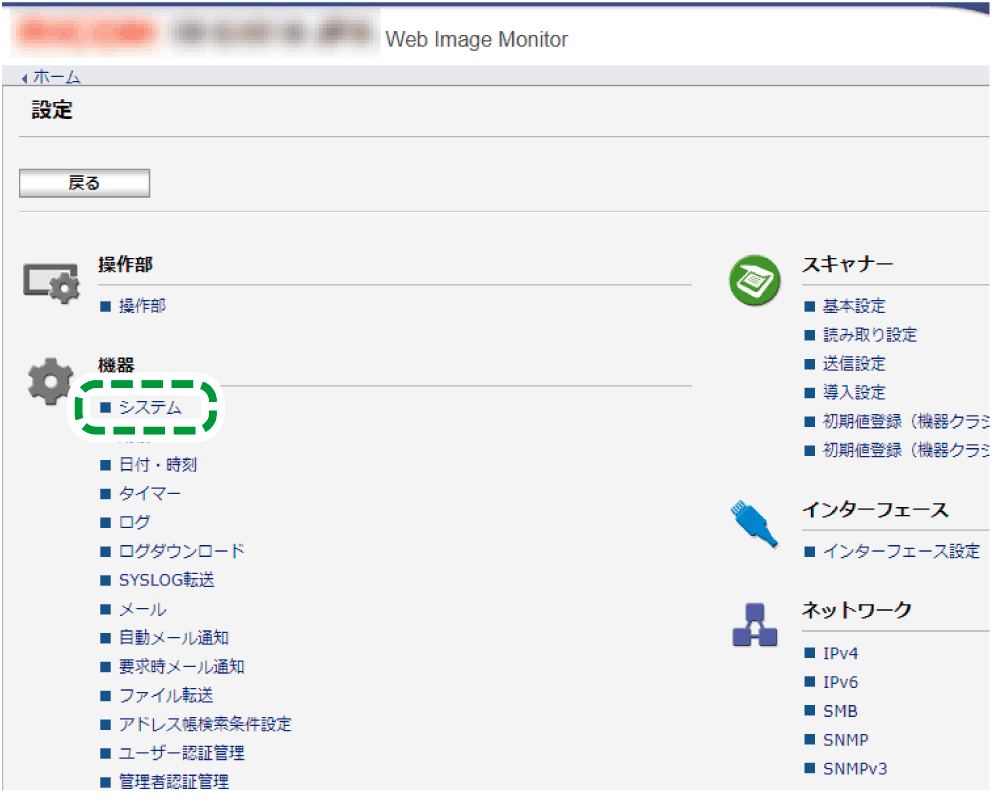Open the システム settings link
Image resolution: width=1005 pixels, height=803 pixels.
150,407
